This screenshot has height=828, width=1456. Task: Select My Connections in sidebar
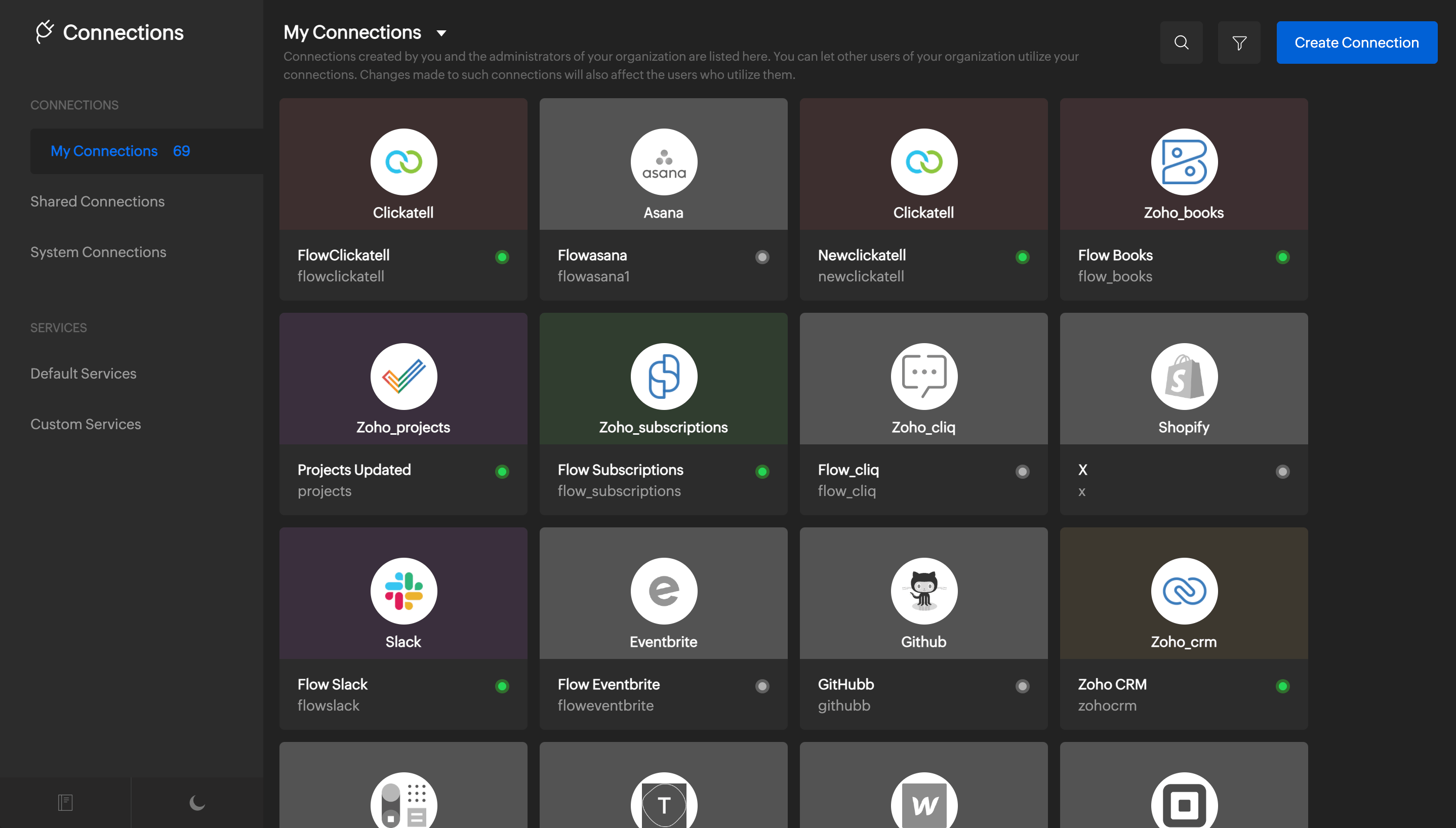point(146,151)
